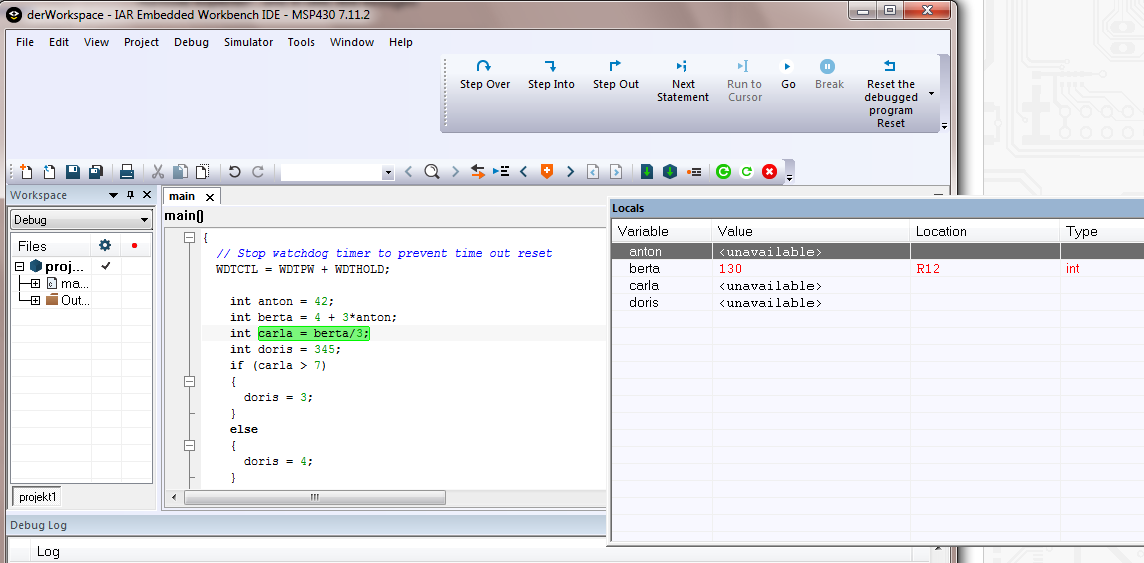This screenshot has height=563, width=1144.
Task: Click the Open file icon
Action: tap(50, 171)
